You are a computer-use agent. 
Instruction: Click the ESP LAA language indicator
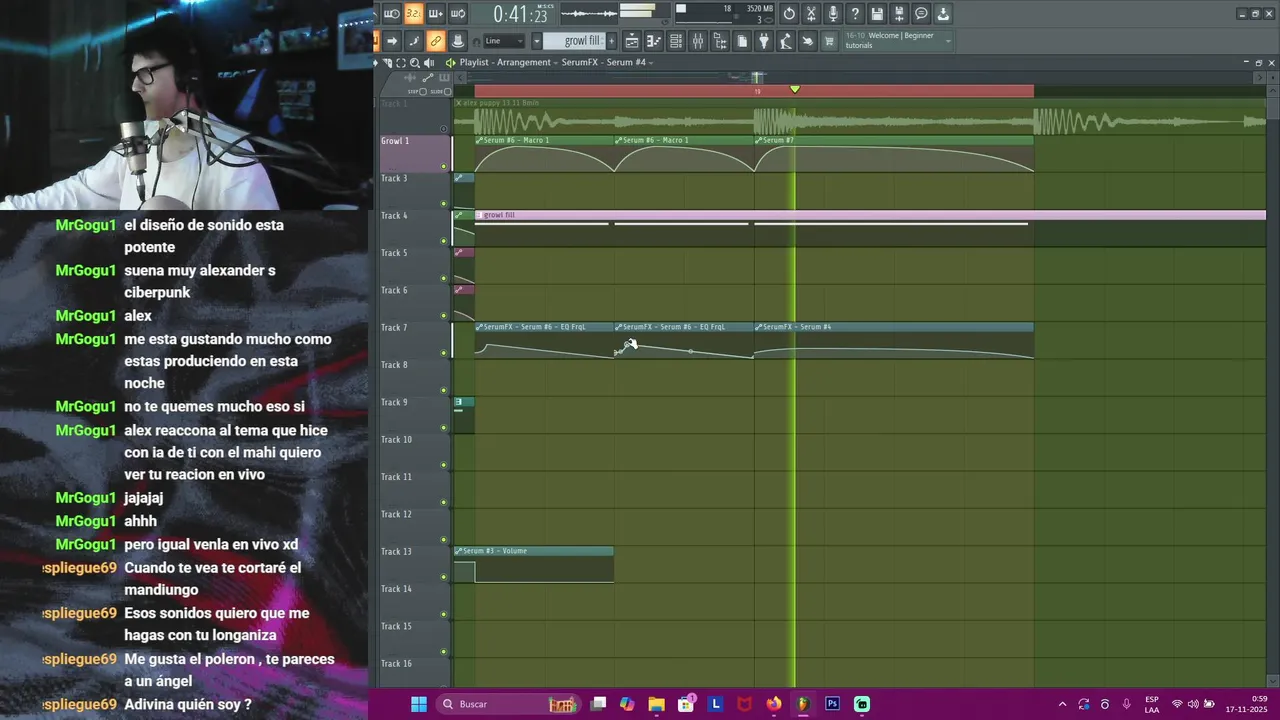click(1152, 704)
